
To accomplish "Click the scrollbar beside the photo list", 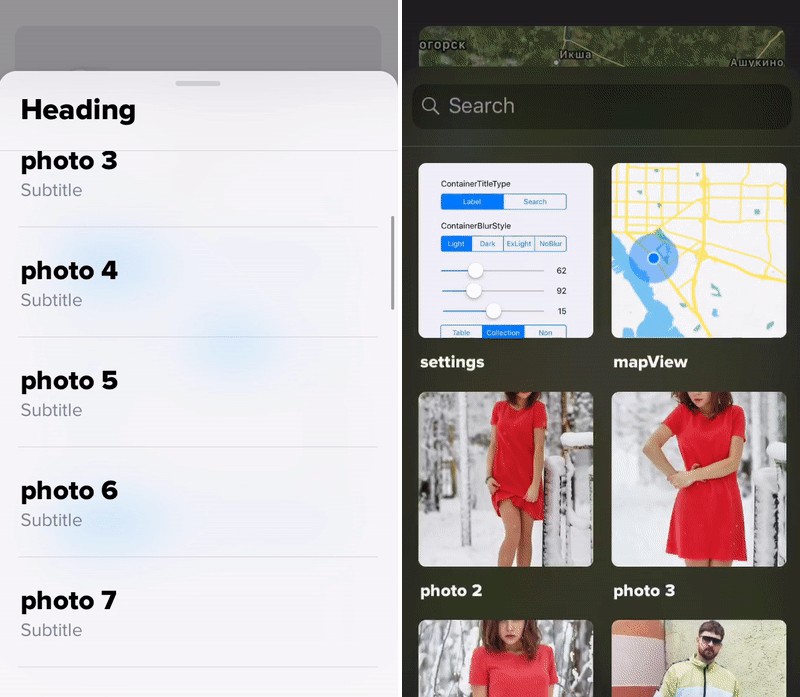I will coord(393,262).
